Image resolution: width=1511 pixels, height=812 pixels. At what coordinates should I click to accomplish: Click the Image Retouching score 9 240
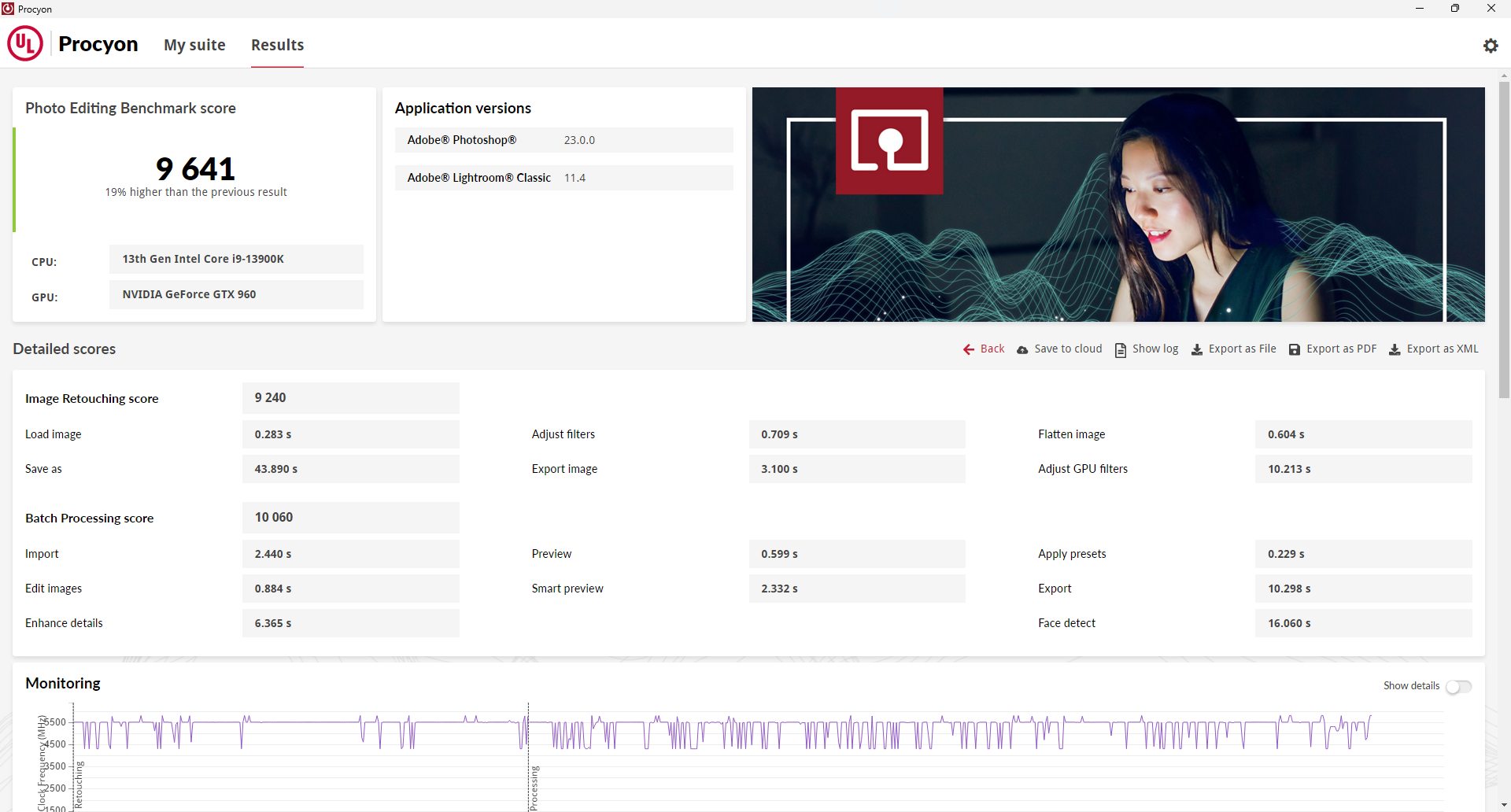coord(350,398)
